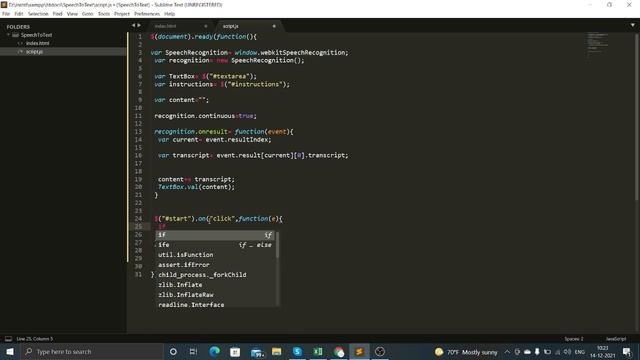Open Cortana circle icon on taskbar

(173, 351)
